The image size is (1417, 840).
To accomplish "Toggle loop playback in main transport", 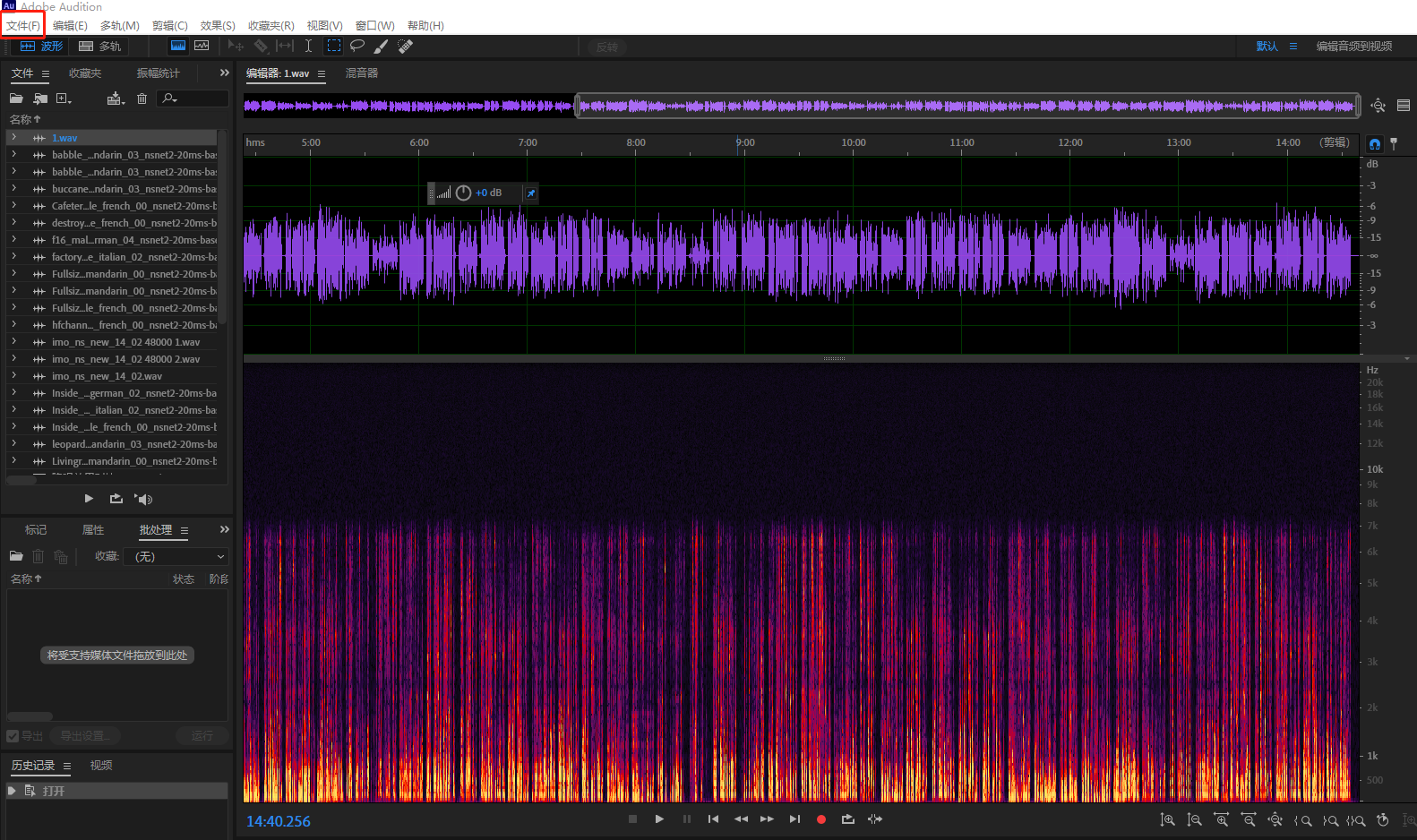I will click(848, 819).
